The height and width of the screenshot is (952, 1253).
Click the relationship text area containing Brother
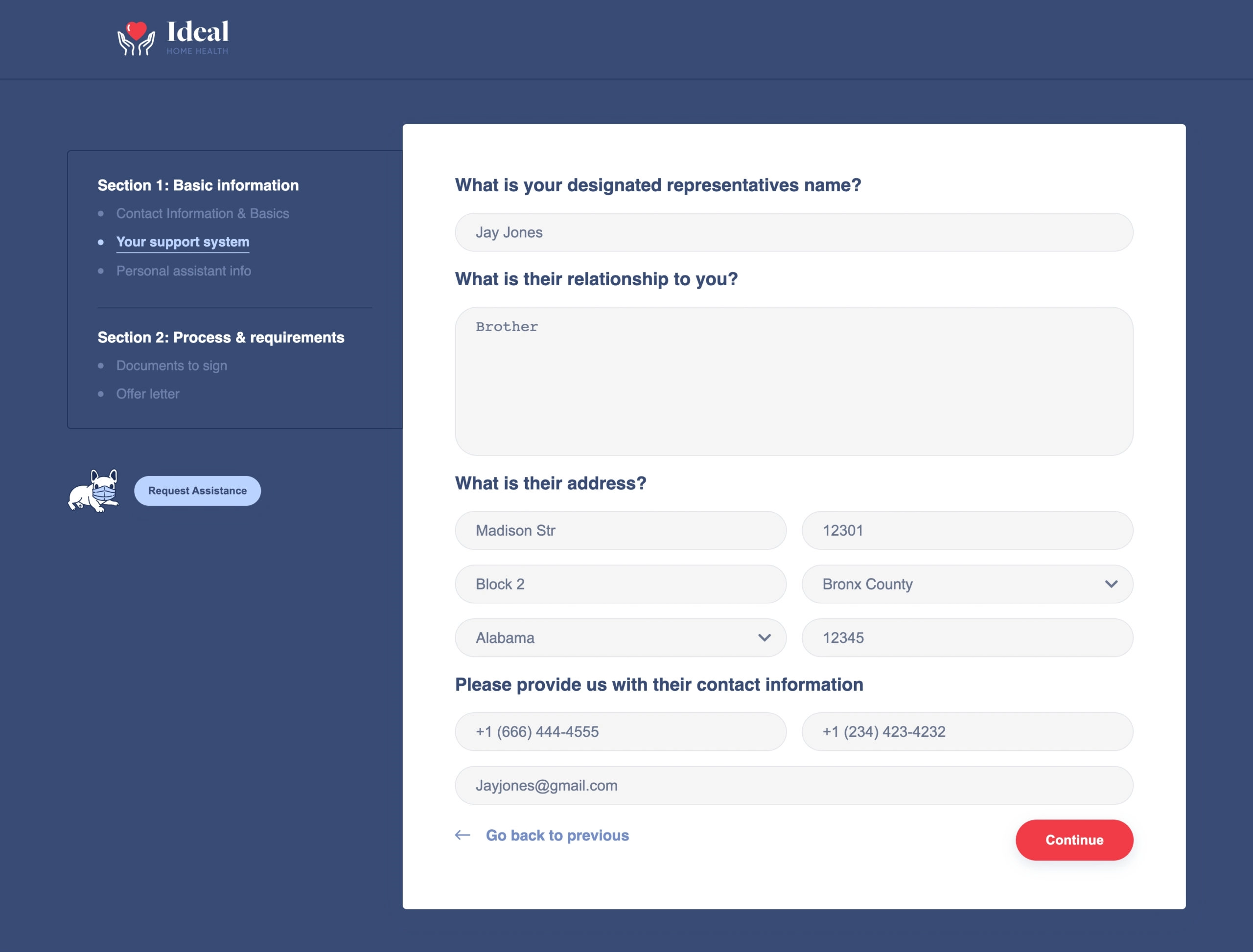[x=794, y=382]
